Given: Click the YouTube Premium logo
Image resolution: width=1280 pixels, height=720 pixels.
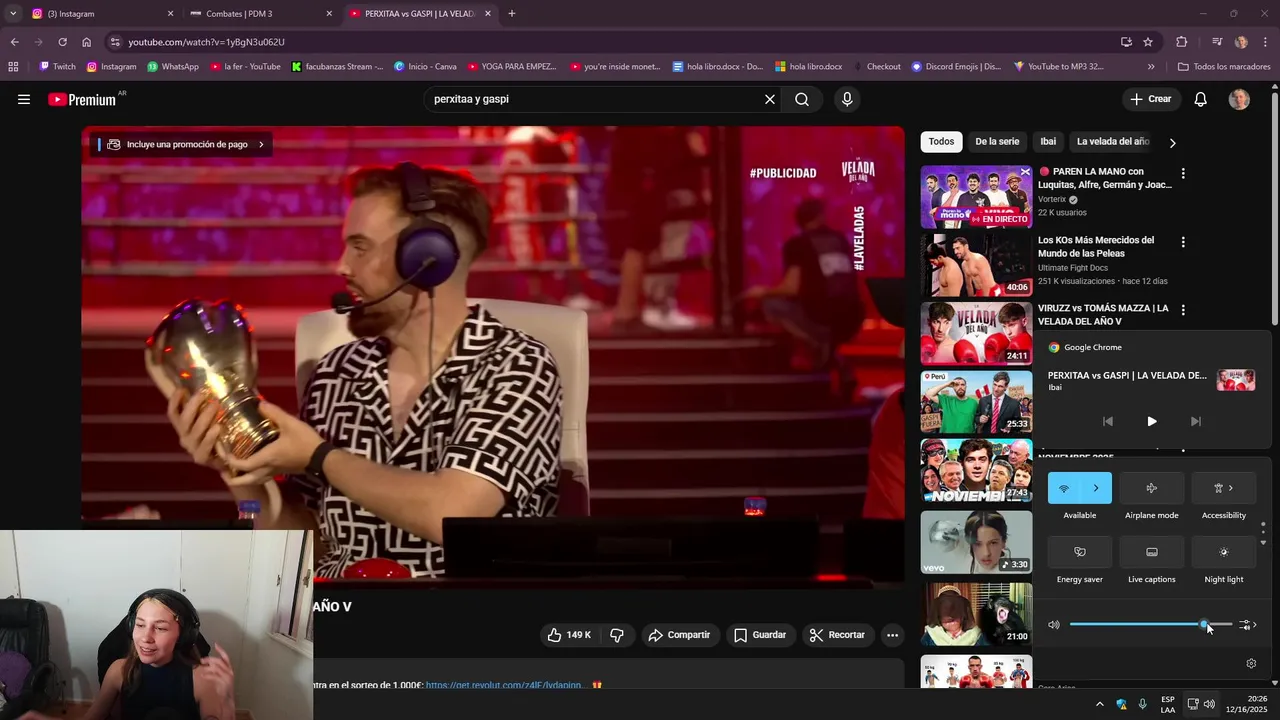Looking at the screenshot, I should (x=84, y=99).
